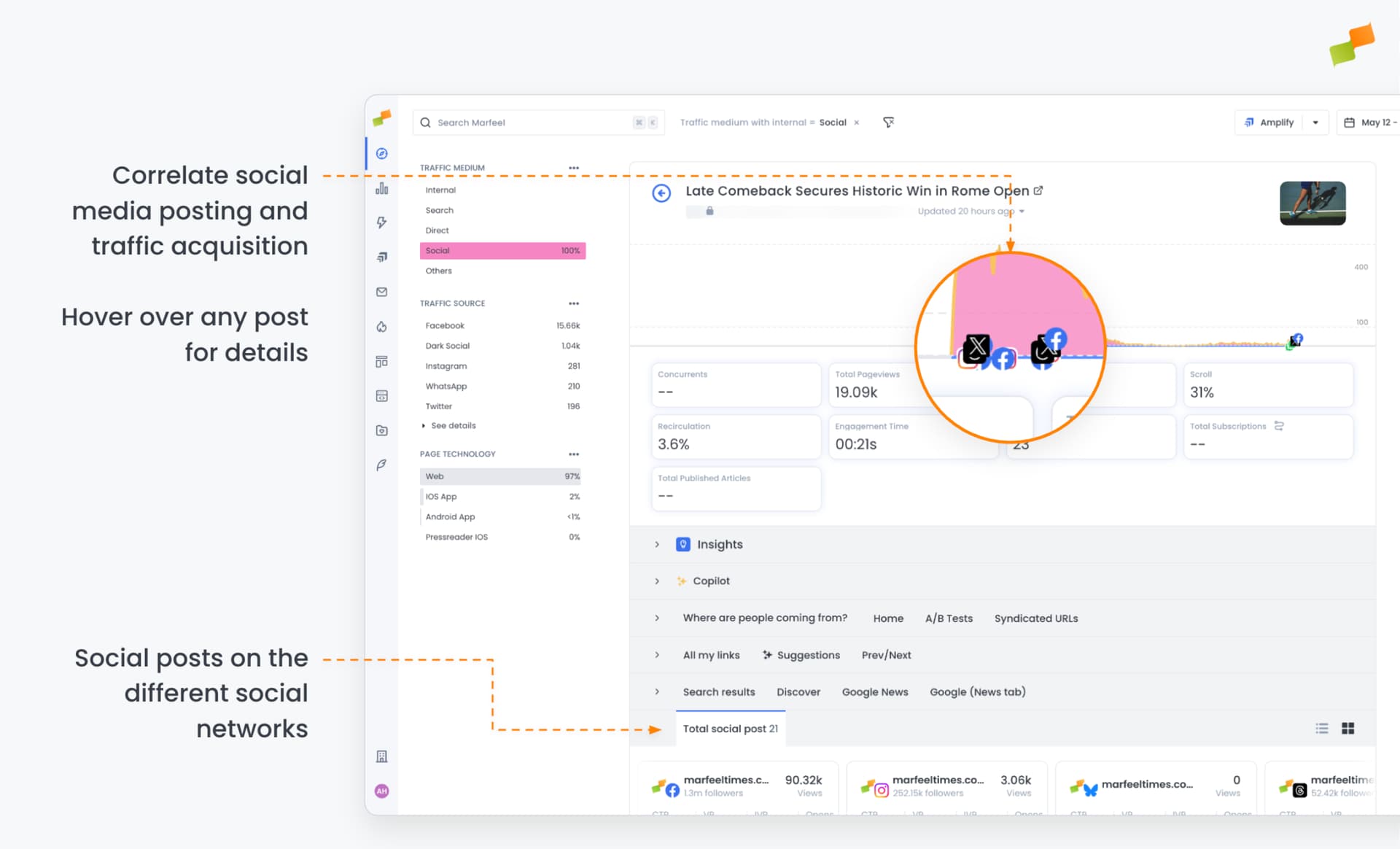Click the article thumbnail image

pyautogui.click(x=1312, y=203)
